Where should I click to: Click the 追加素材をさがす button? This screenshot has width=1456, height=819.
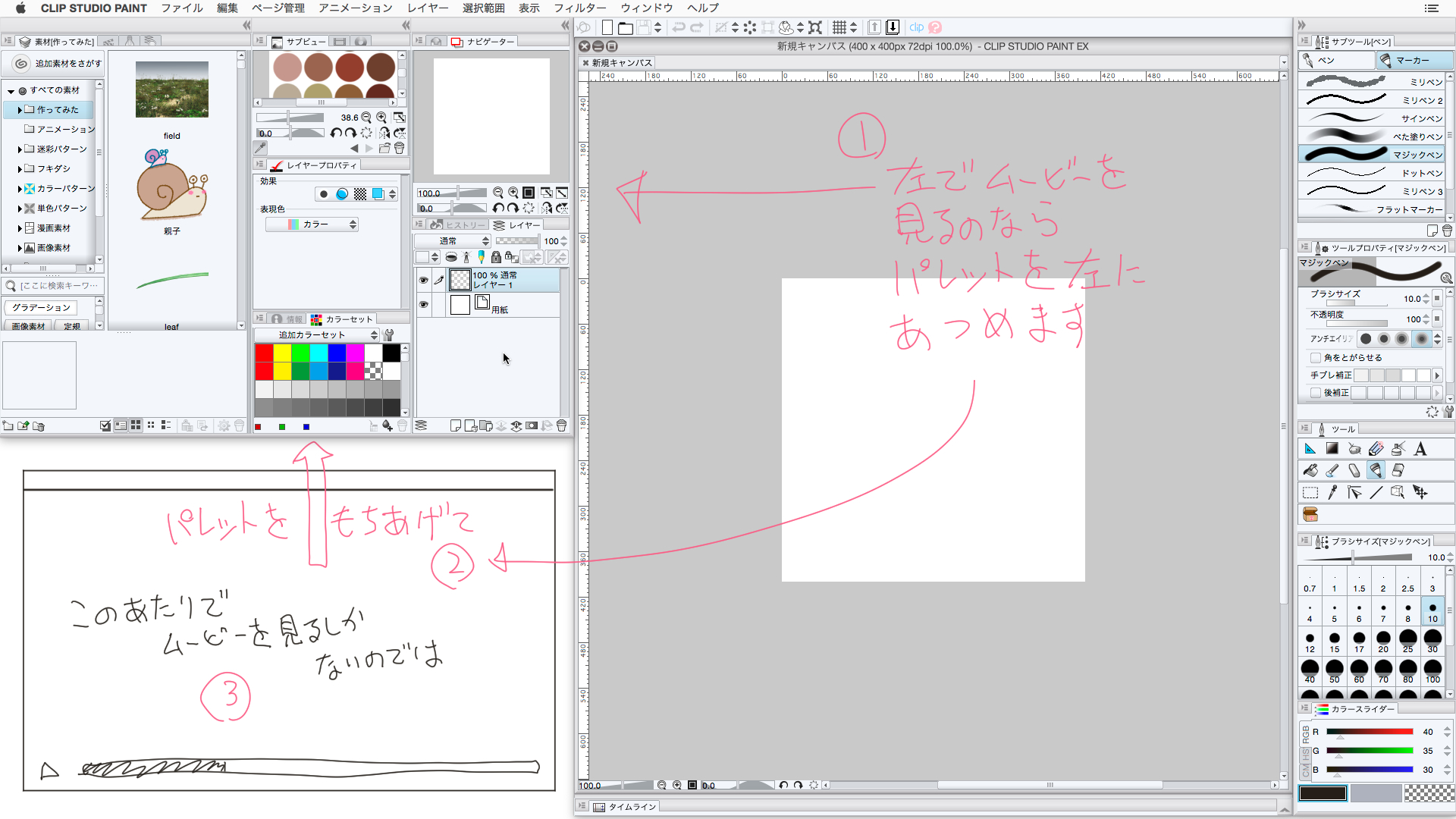[55, 64]
